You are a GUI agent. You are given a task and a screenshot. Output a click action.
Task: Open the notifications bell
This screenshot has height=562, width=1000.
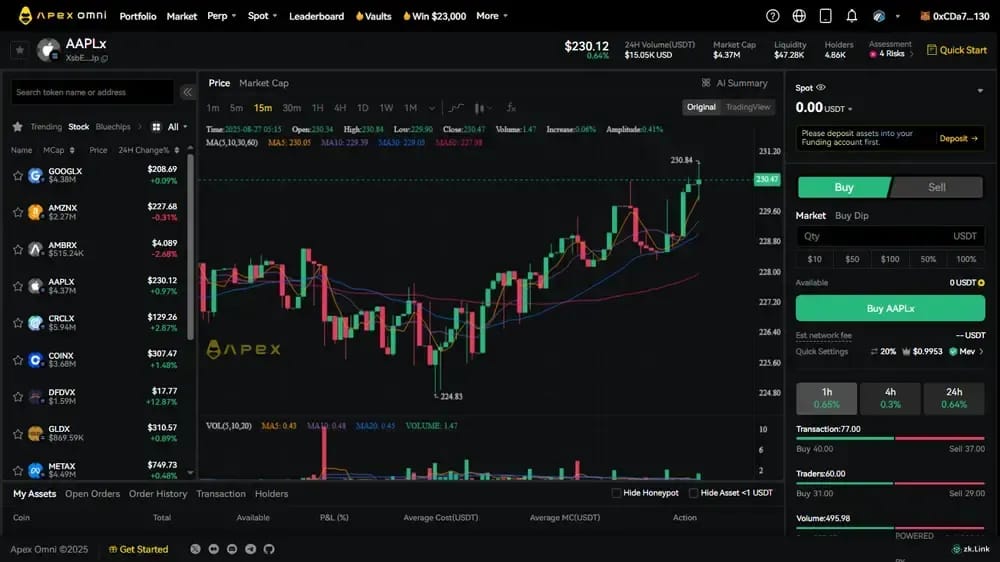click(851, 16)
